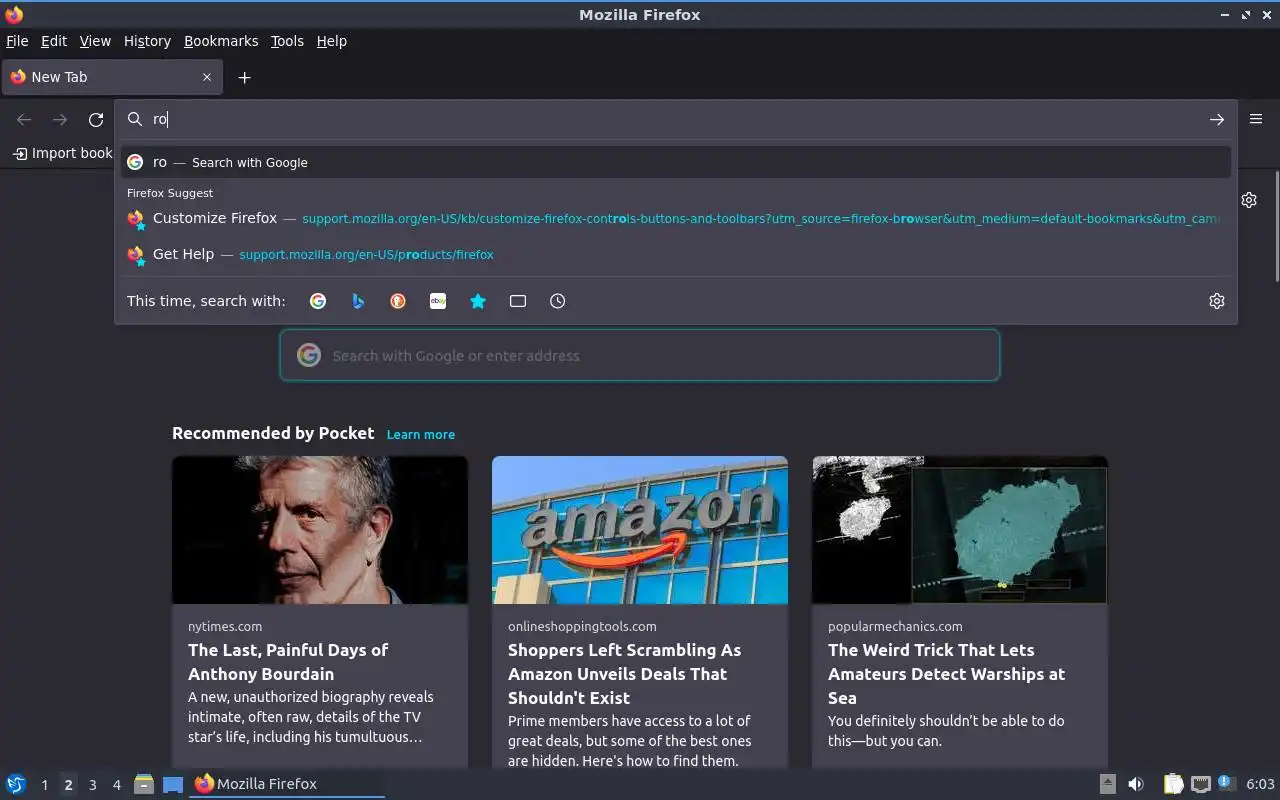This screenshot has width=1280, height=800.
Task: Close the New Tab tab
Action: coord(207,77)
